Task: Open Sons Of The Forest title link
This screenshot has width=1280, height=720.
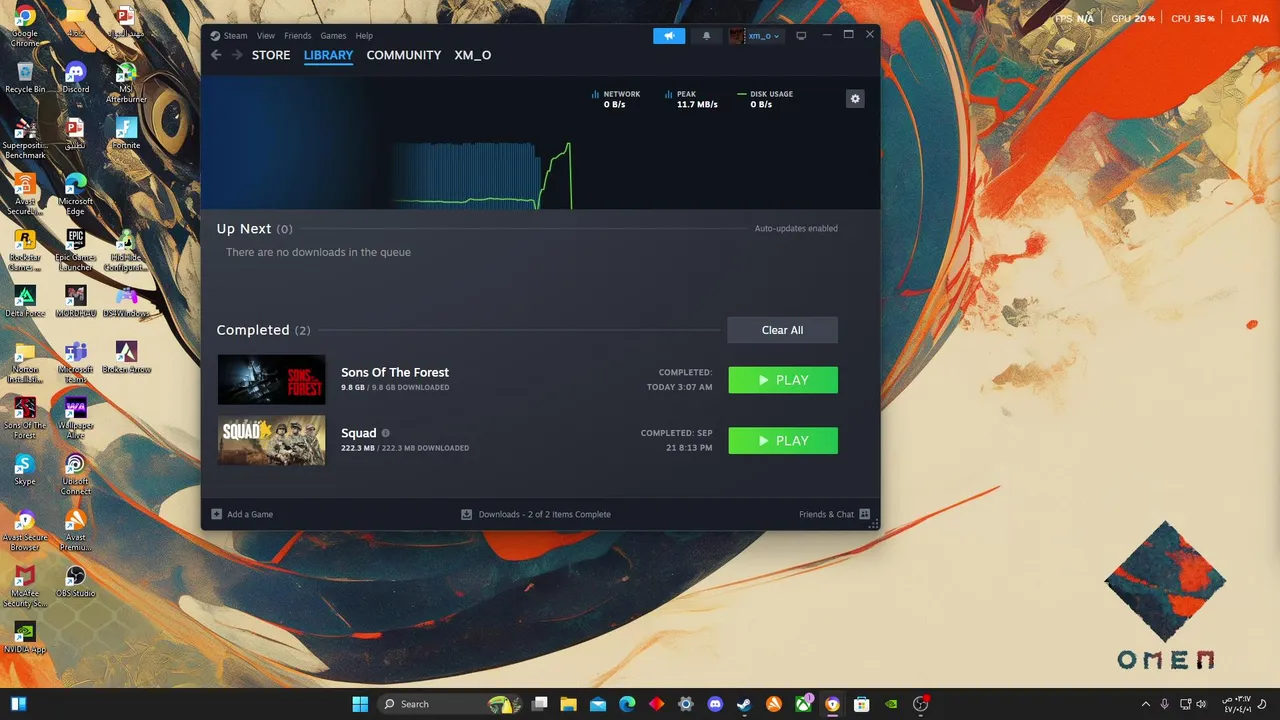Action: point(395,372)
